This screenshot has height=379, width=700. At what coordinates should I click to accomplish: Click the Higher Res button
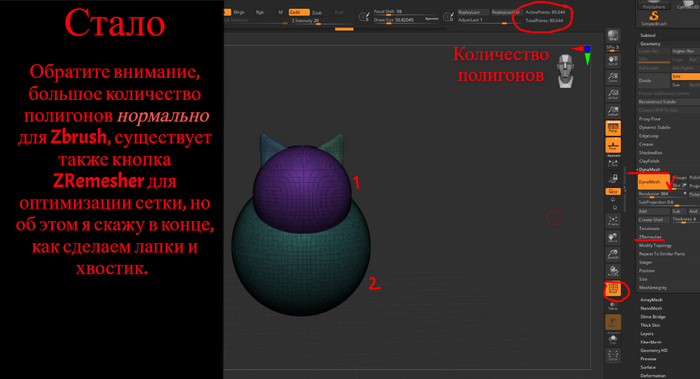click(x=685, y=51)
